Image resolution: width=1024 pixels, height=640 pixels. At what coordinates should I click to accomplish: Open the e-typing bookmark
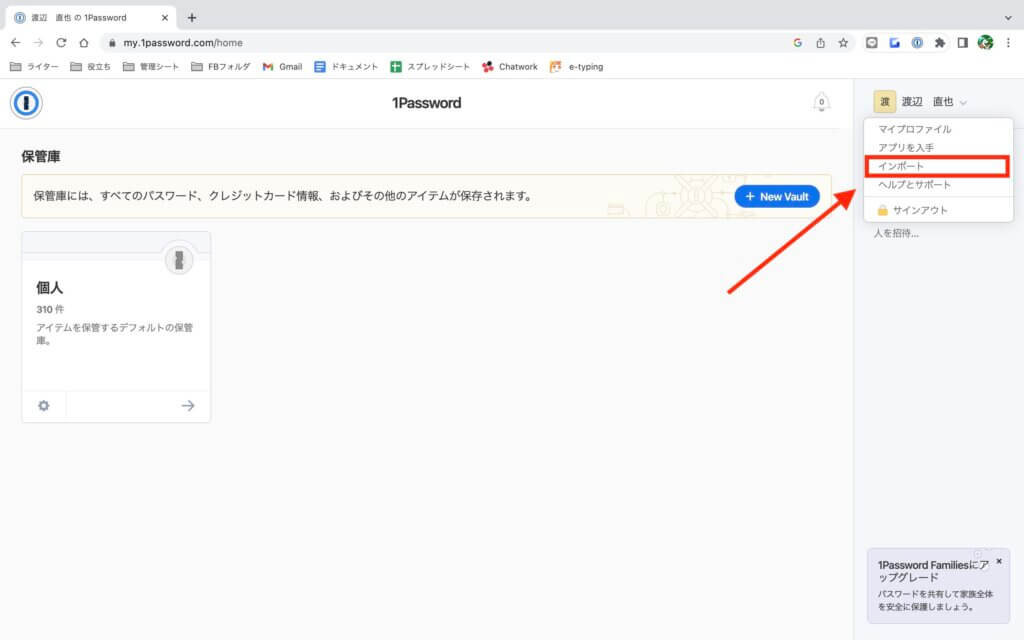(577, 67)
